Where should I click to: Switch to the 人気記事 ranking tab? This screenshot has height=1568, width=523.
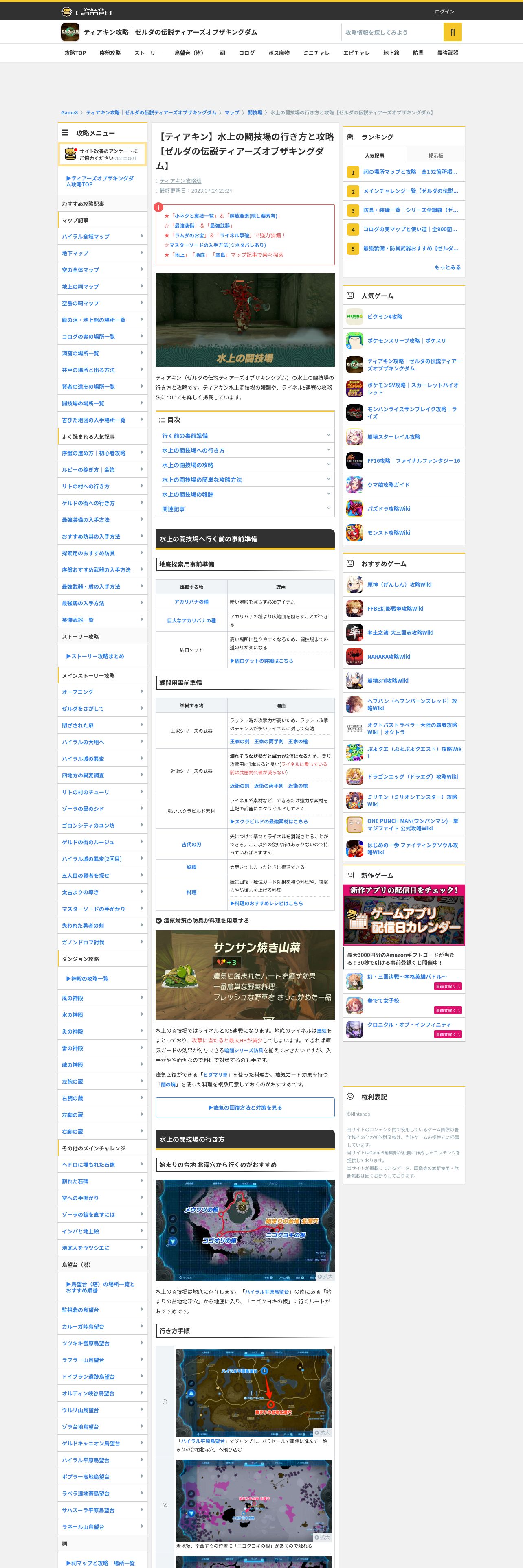[x=374, y=156]
